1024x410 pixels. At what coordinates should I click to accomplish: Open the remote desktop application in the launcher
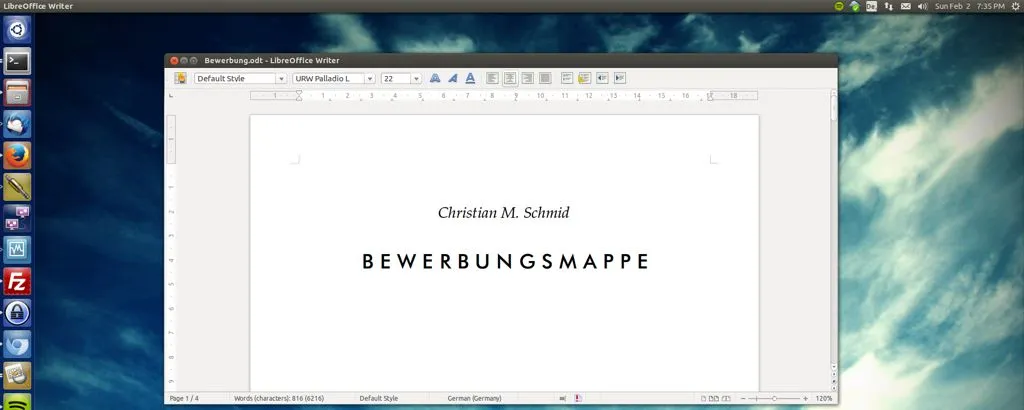tap(17, 218)
